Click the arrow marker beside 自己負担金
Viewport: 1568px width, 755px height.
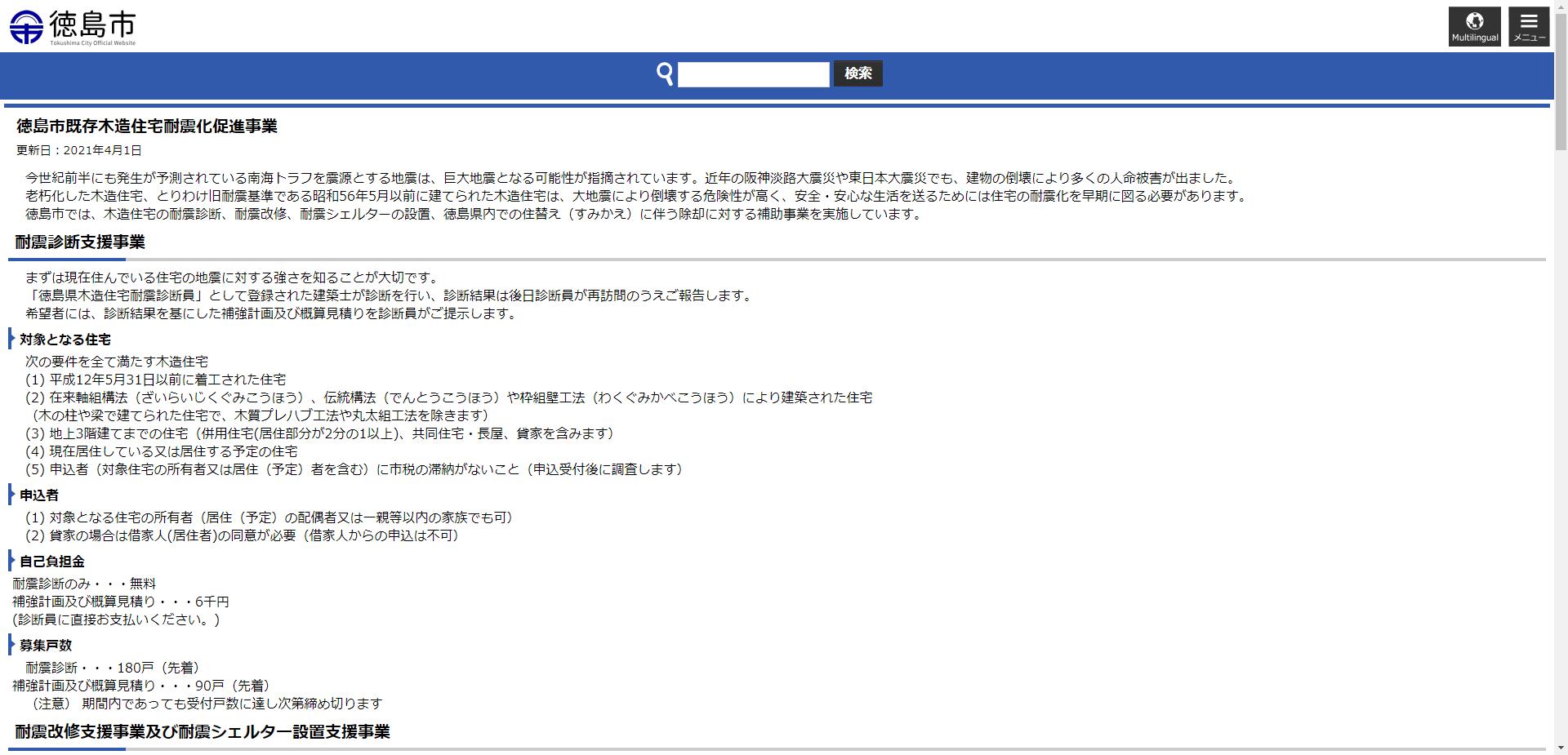[11, 562]
